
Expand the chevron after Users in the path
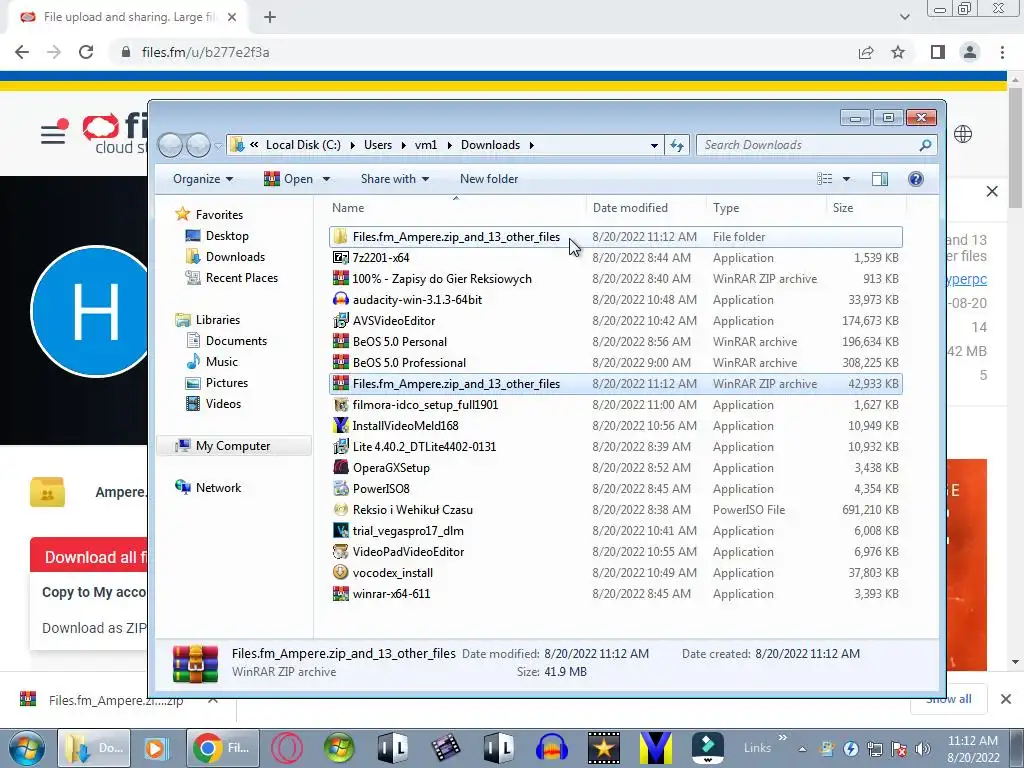tap(403, 145)
